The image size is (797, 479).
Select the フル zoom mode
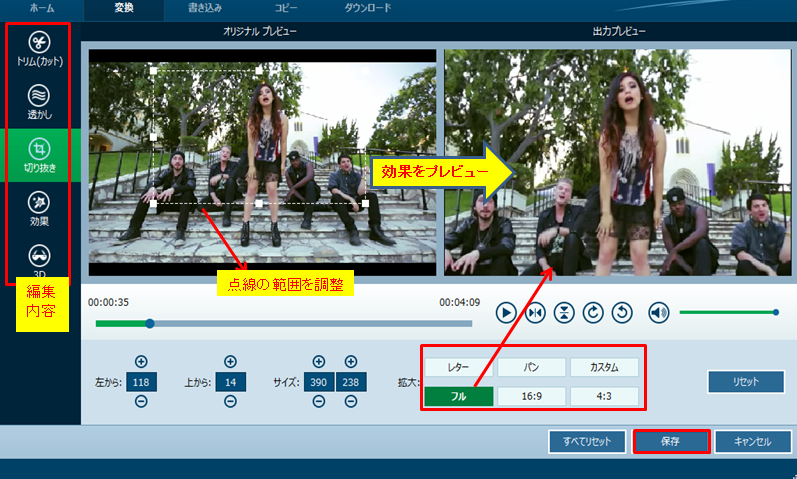[458, 396]
